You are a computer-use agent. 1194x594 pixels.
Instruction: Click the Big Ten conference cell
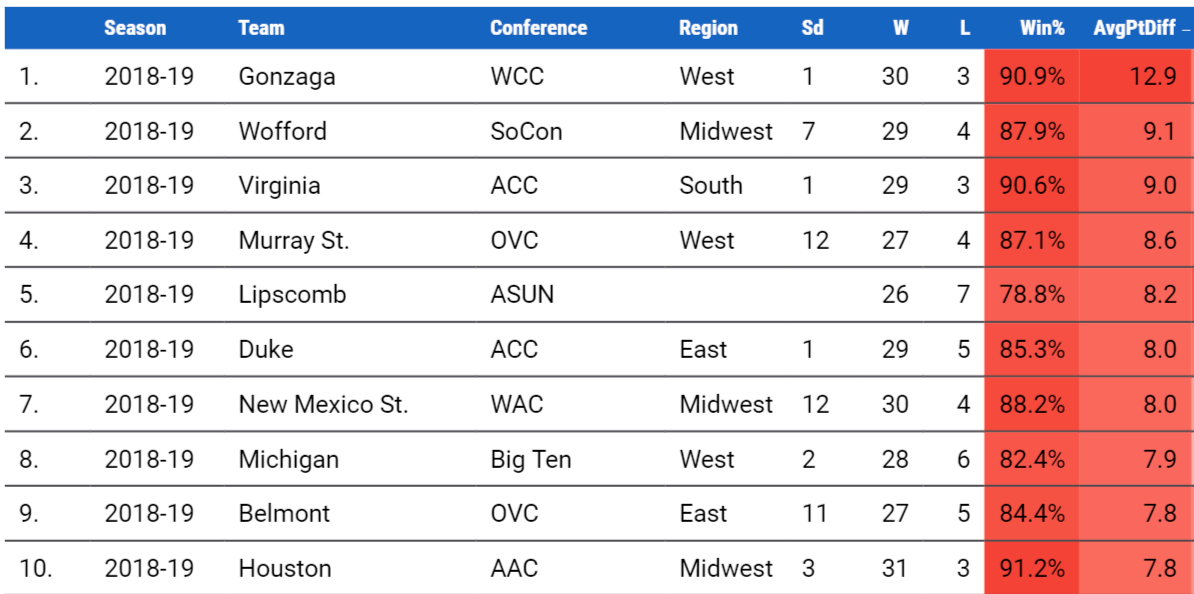[531, 459]
